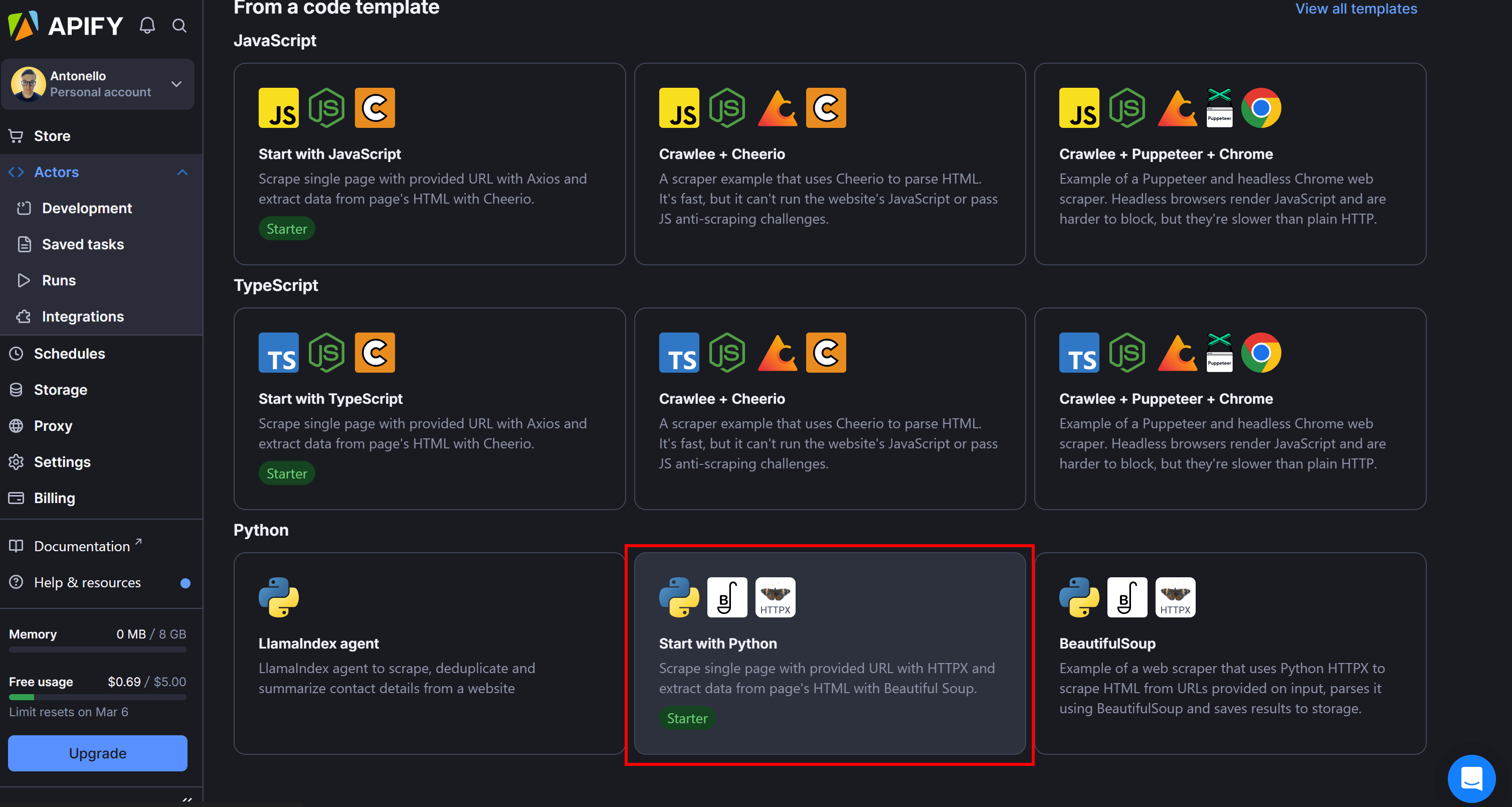Image resolution: width=1512 pixels, height=807 pixels.
Task: Open Settings from the sidebar
Action: [61, 461]
